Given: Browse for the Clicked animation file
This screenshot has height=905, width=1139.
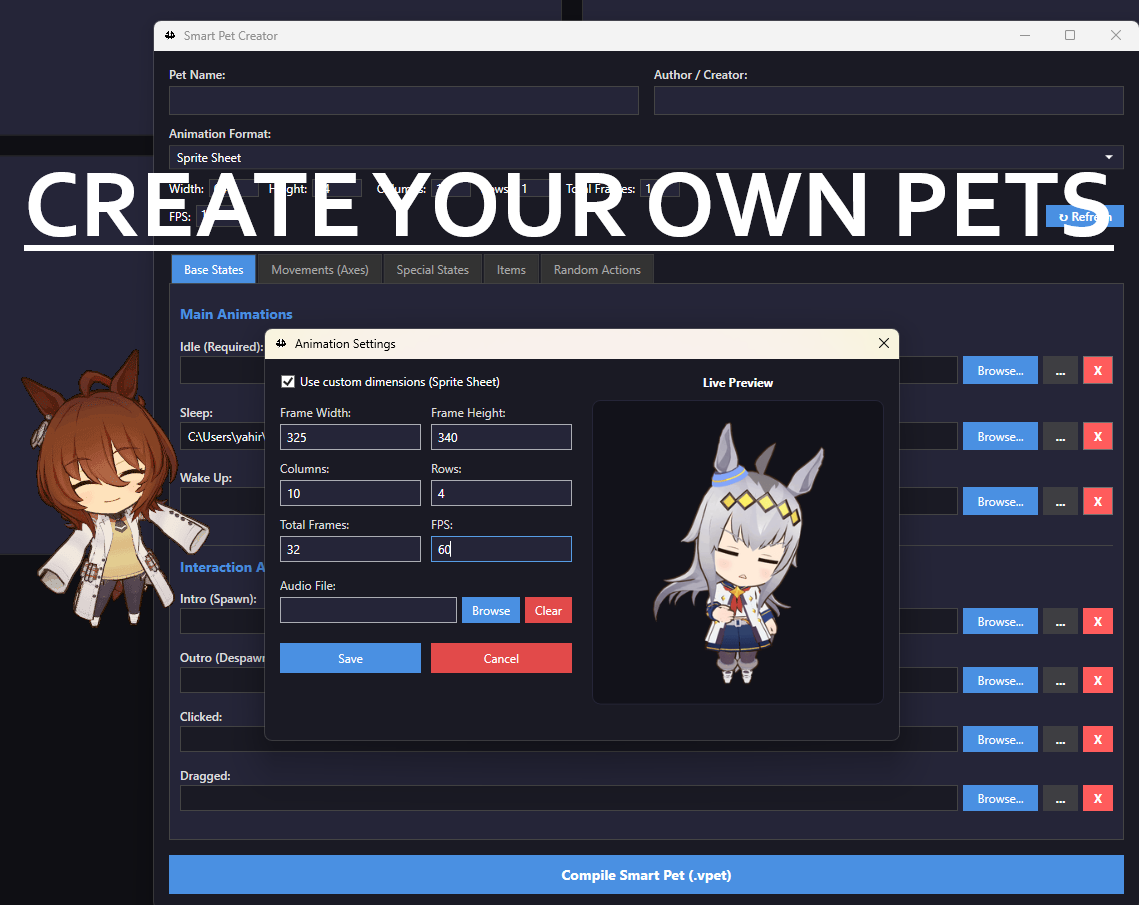Looking at the screenshot, I should (1000, 739).
